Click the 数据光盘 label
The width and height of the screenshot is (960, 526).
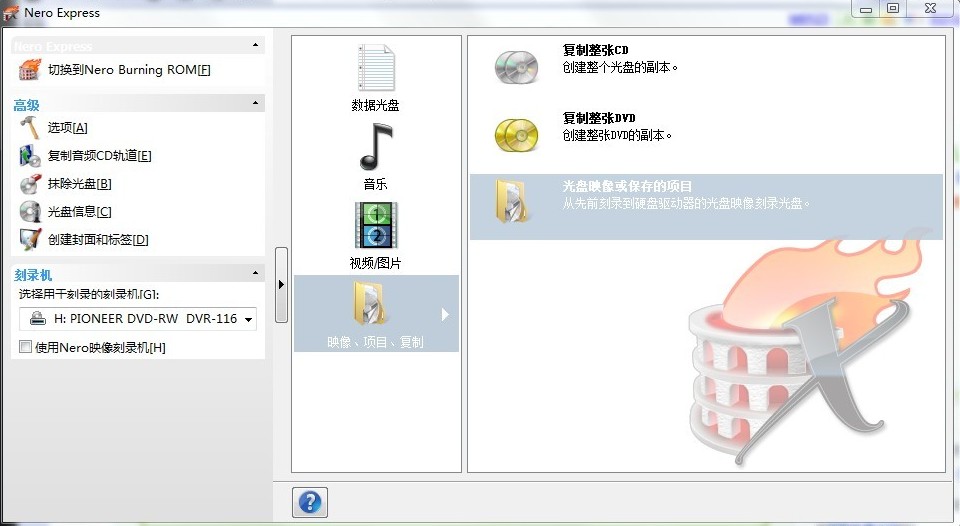[x=375, y=105]
